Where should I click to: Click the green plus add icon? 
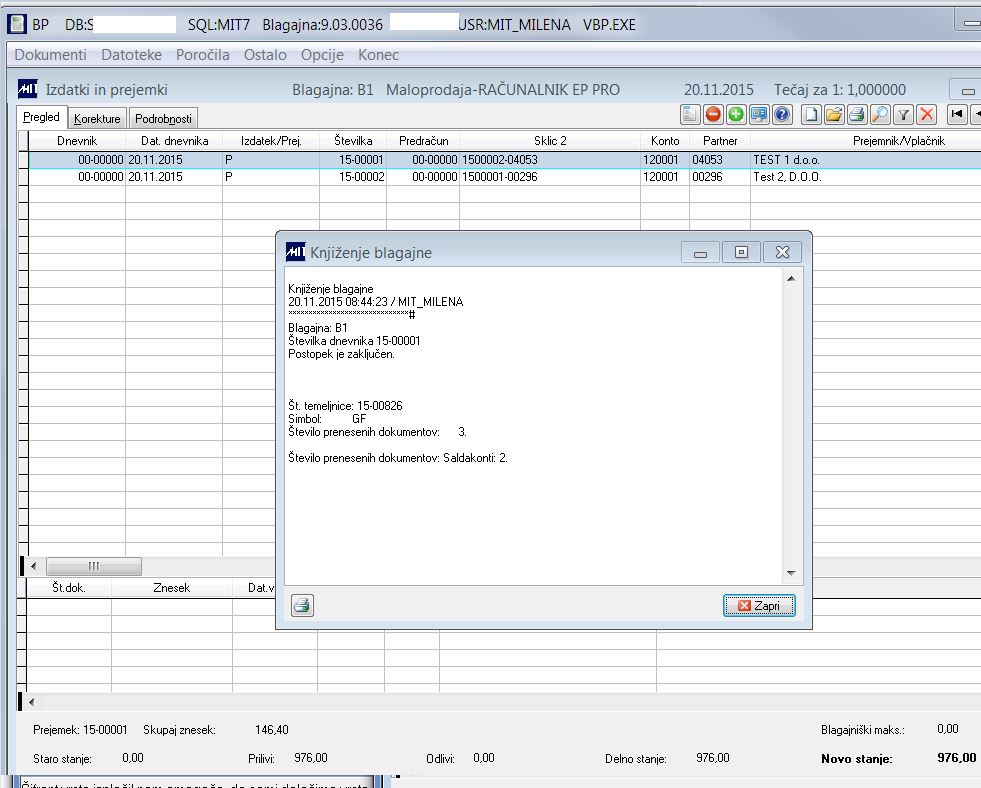(x=736, y=114)
